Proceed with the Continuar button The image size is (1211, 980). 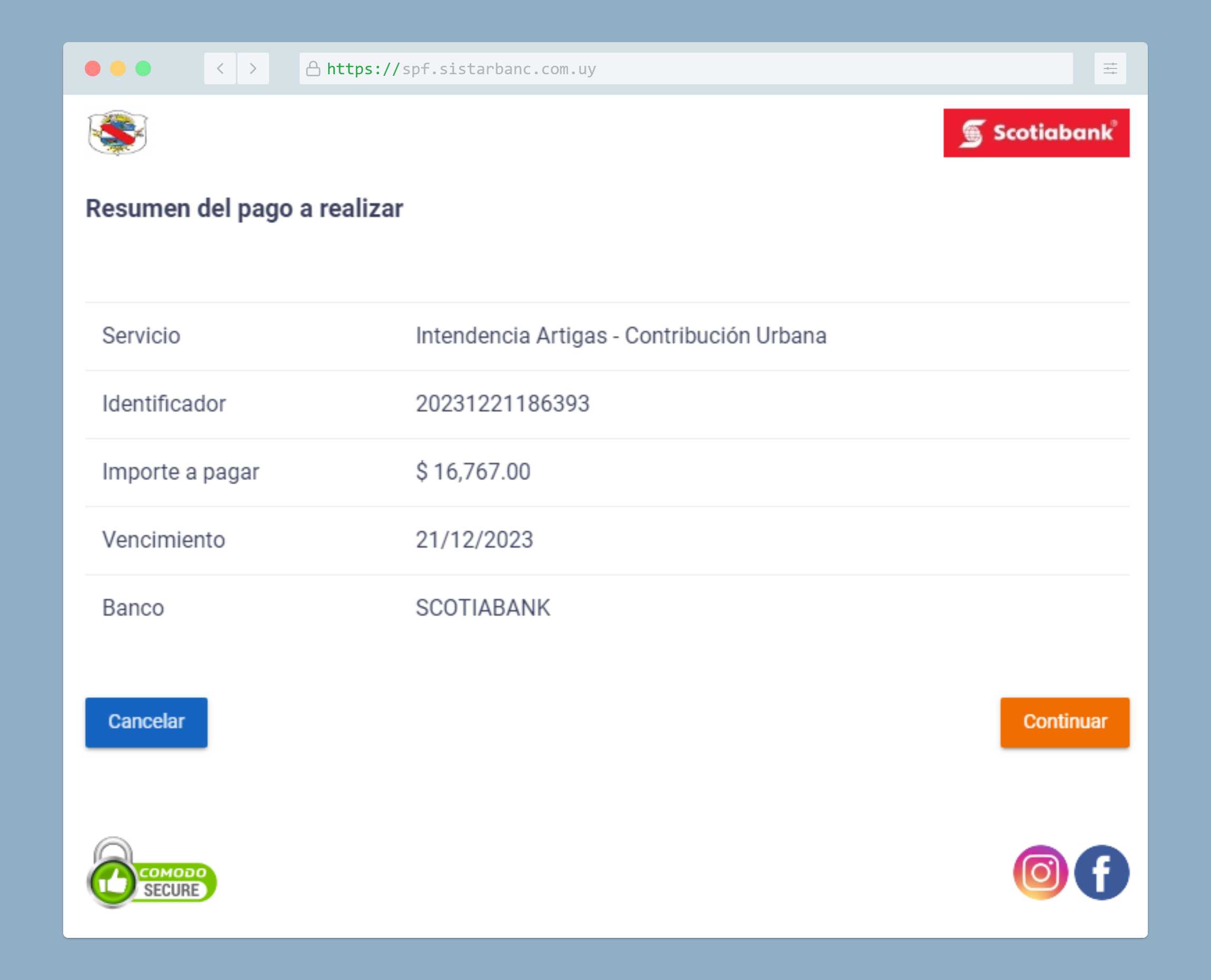[x=1065, y=722]
